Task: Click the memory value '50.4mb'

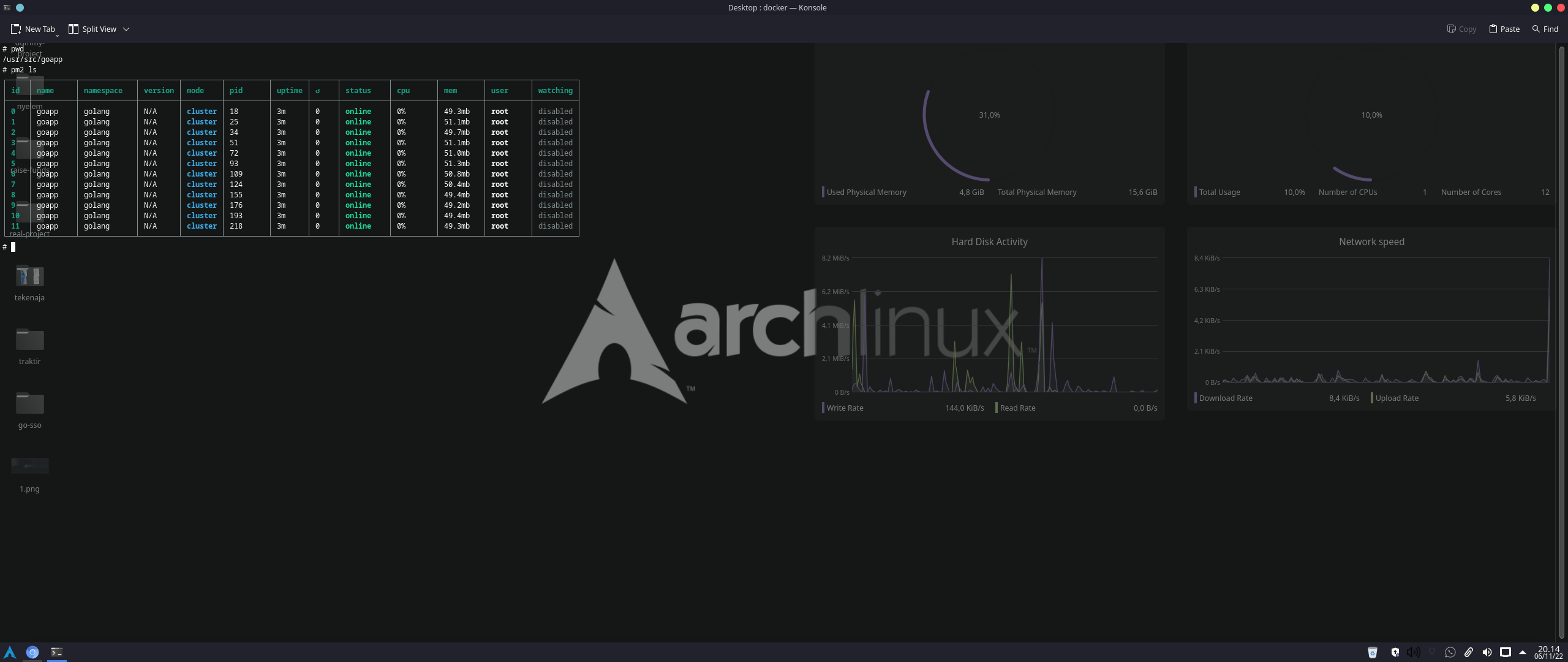Action: click(x=457, y=185)
